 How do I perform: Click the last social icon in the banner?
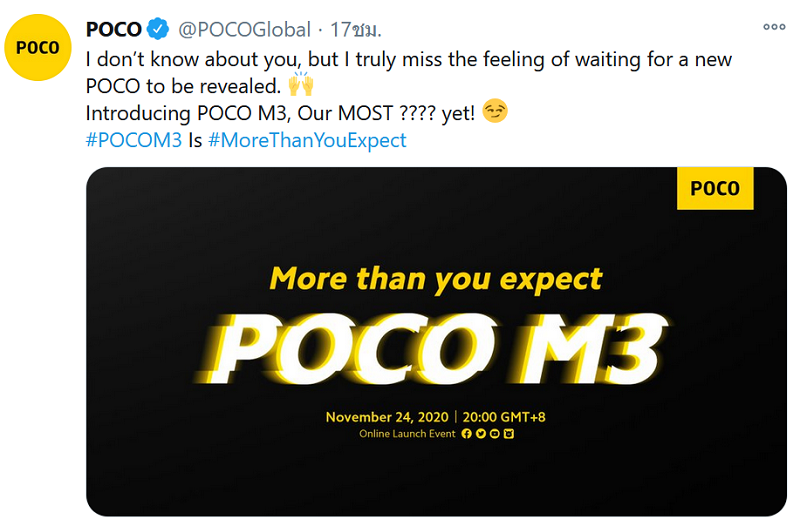[x=508, y=434]
